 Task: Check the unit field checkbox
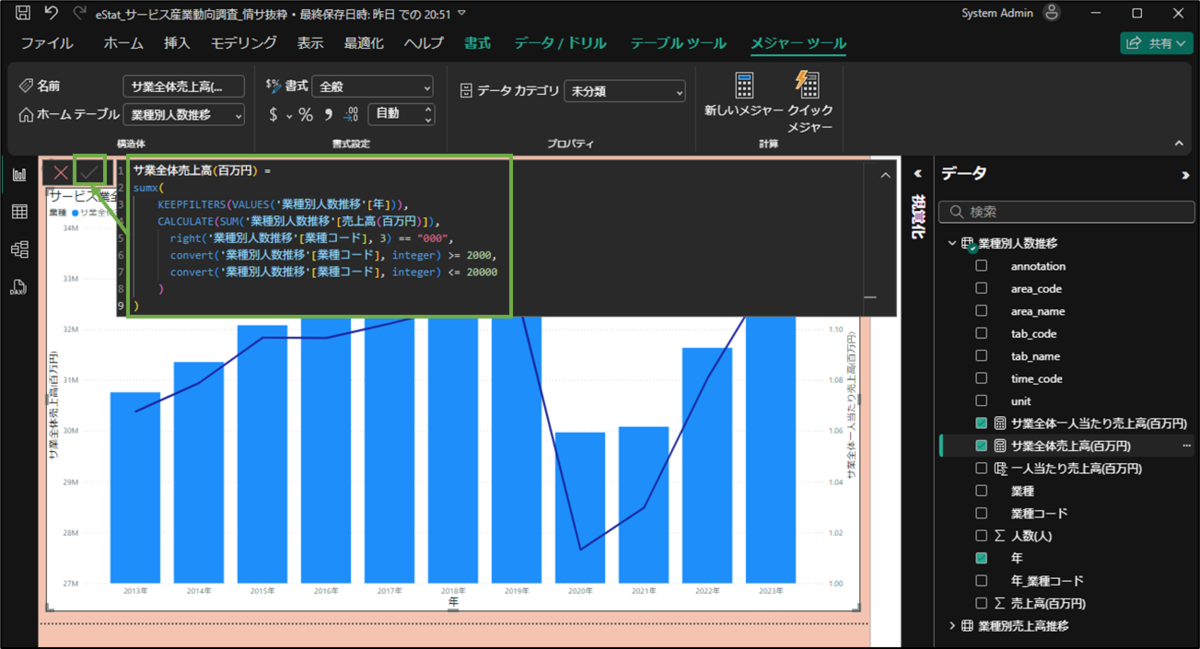[981, 401]
